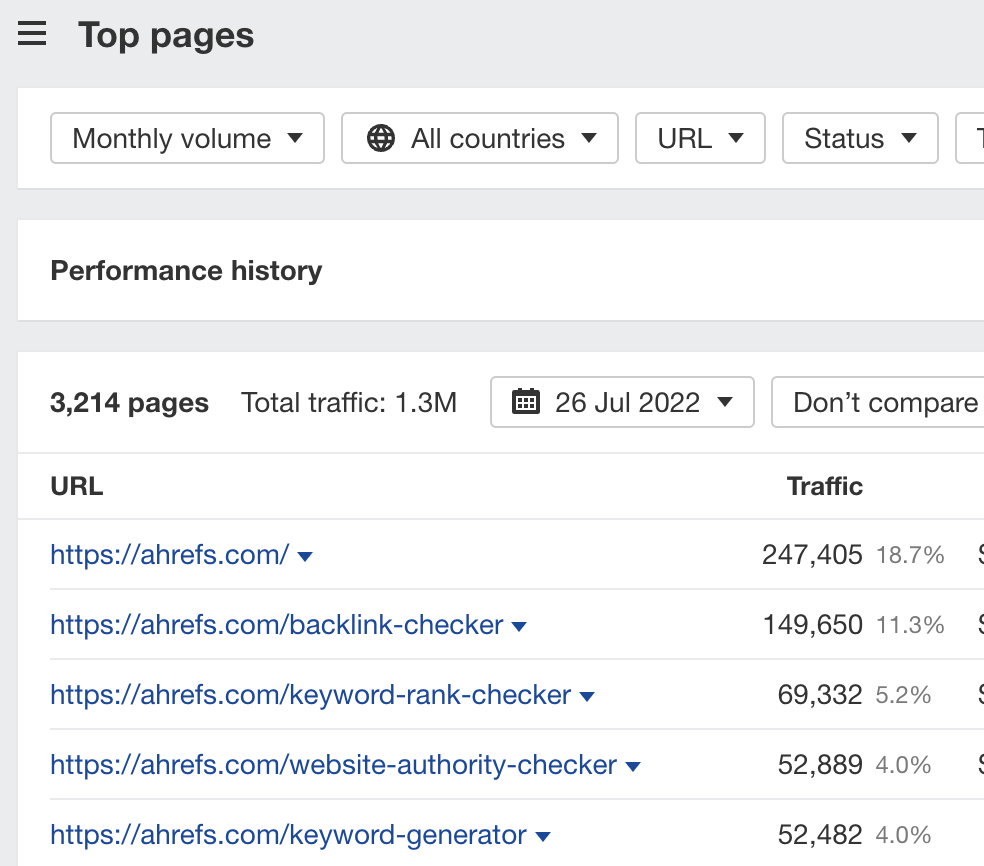Open the navigation hamburger menu

(x=33, y=33)
